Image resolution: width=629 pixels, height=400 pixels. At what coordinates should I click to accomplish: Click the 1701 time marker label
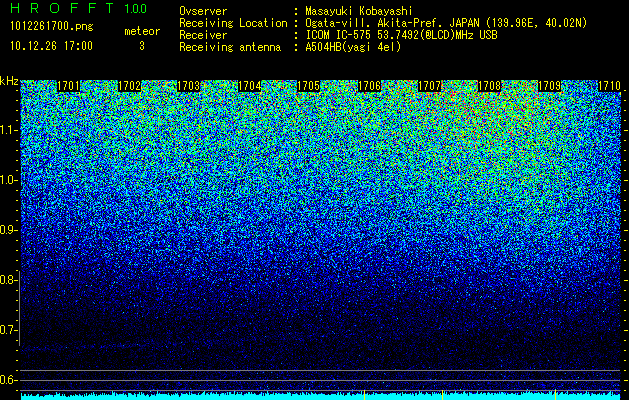(69, 86)
